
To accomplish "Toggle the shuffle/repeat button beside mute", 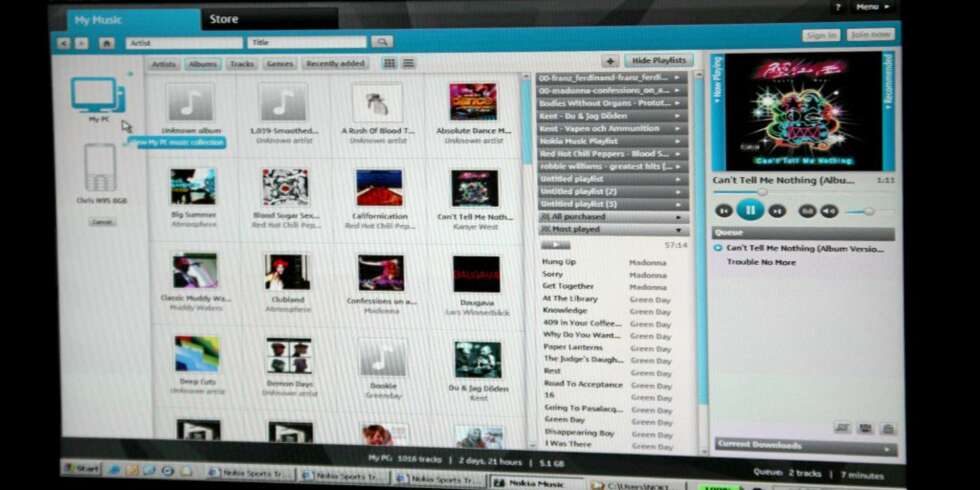I will [x=807, y=211].
